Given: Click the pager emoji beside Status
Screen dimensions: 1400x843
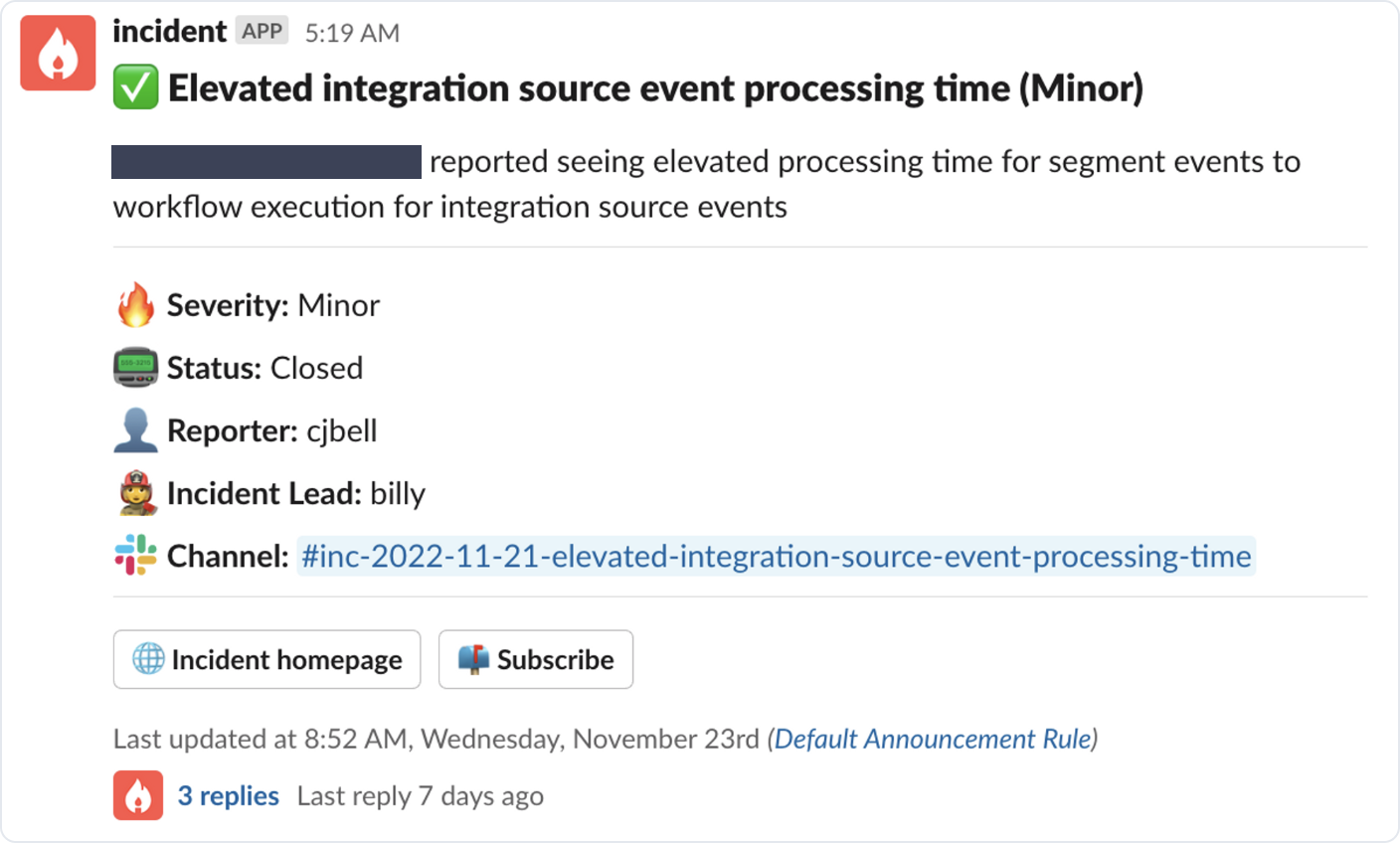Looking at the screenshot, I should [136, 368].
